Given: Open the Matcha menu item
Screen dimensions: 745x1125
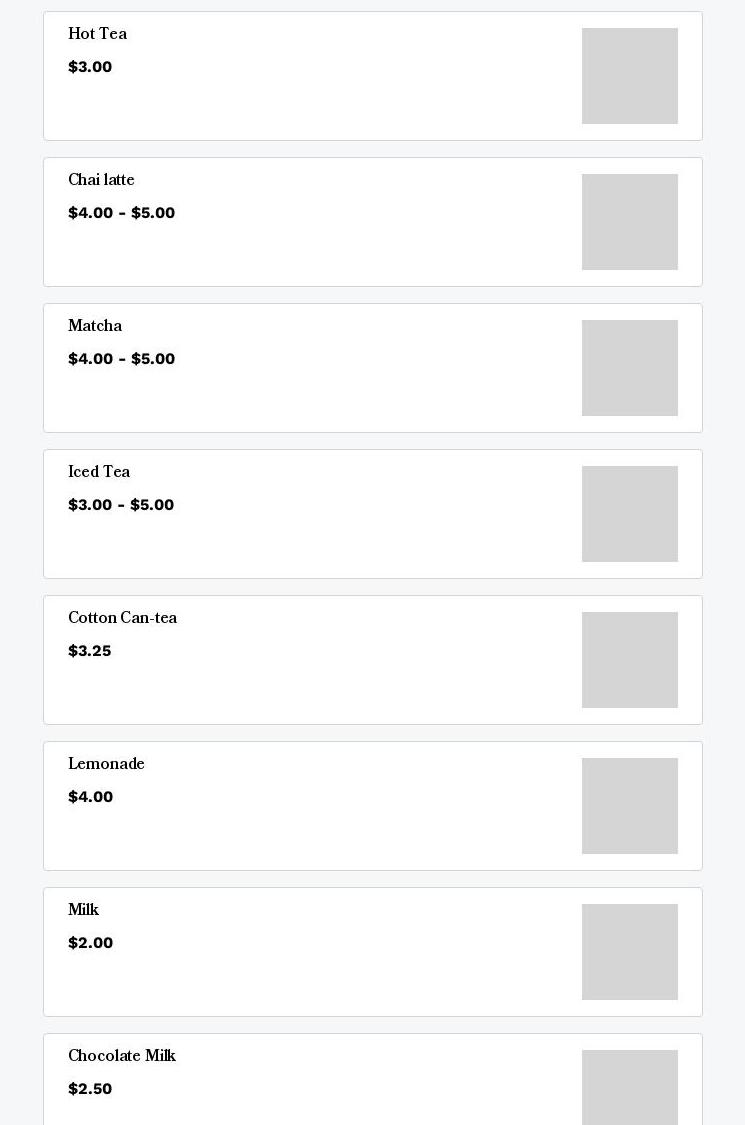Looking at the screenshot, I should tap(95, 326).
